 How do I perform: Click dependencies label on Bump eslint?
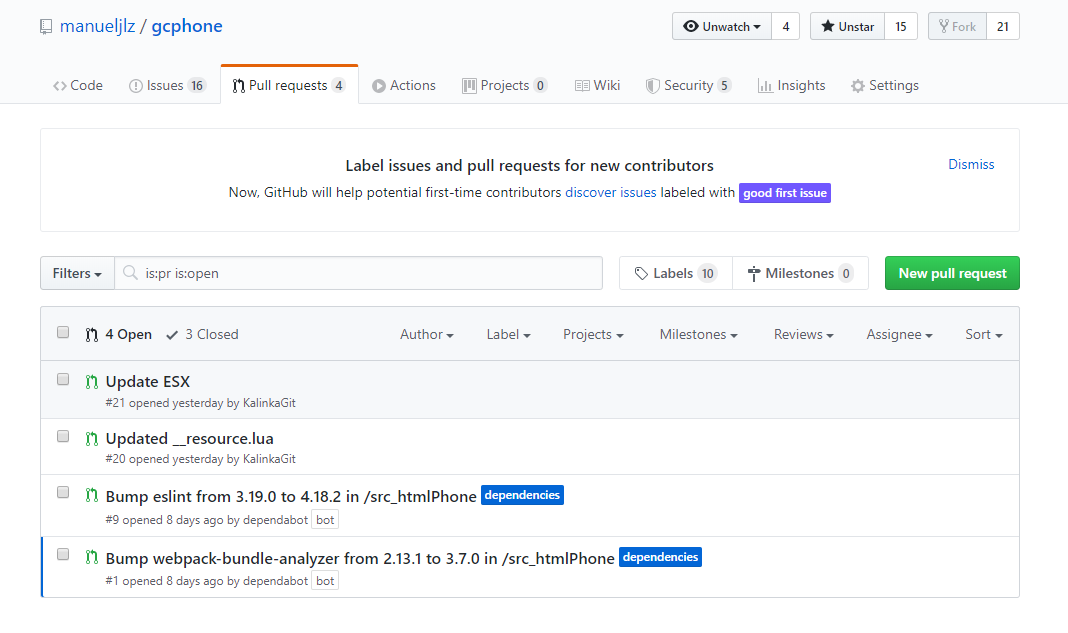tap(522, 495)
